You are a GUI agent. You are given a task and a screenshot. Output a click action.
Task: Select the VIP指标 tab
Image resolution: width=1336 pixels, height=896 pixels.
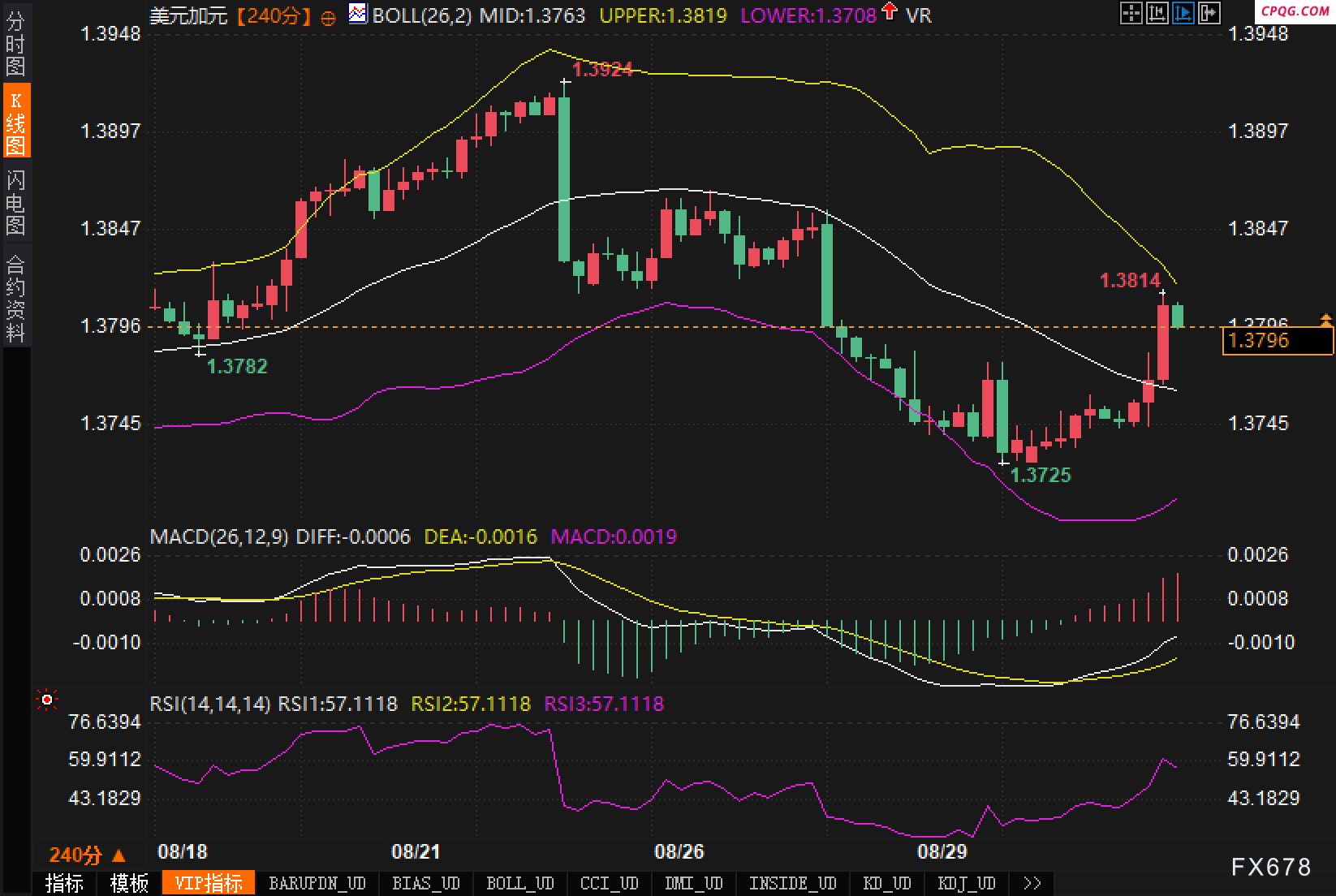(209, 883)
